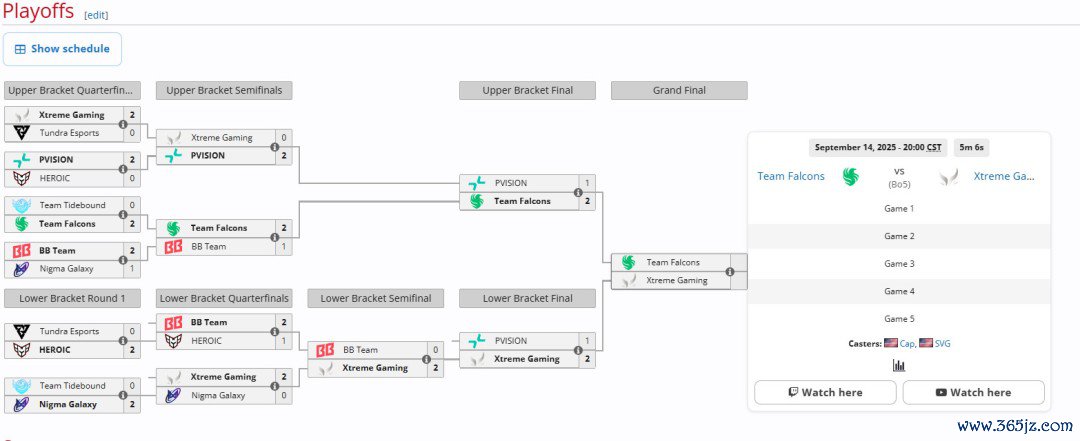Open info icon for Upper Bracket Semifinal Xtreme Gaming vs PVISION
Screen dimensions: 1080x441
point(274,147)
